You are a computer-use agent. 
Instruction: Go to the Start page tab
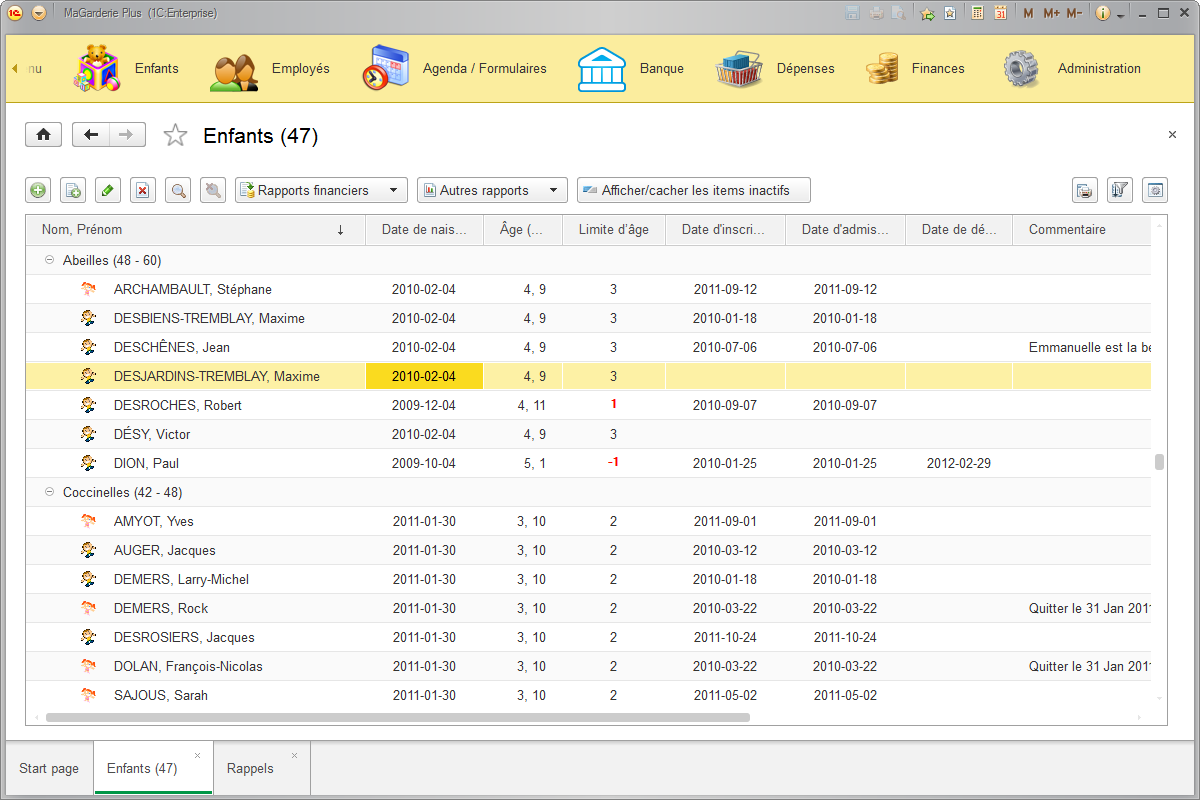click(x=48, y=768)
